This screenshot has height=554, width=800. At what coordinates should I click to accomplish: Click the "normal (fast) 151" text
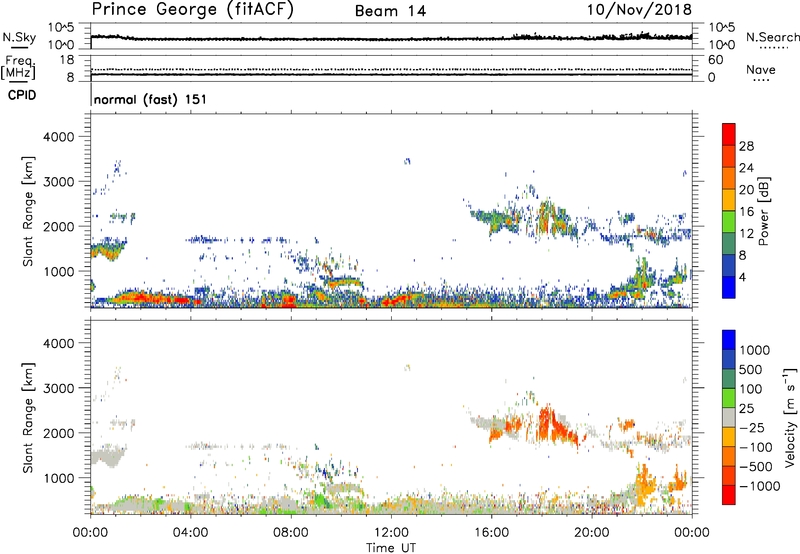[x=150, y=99]
